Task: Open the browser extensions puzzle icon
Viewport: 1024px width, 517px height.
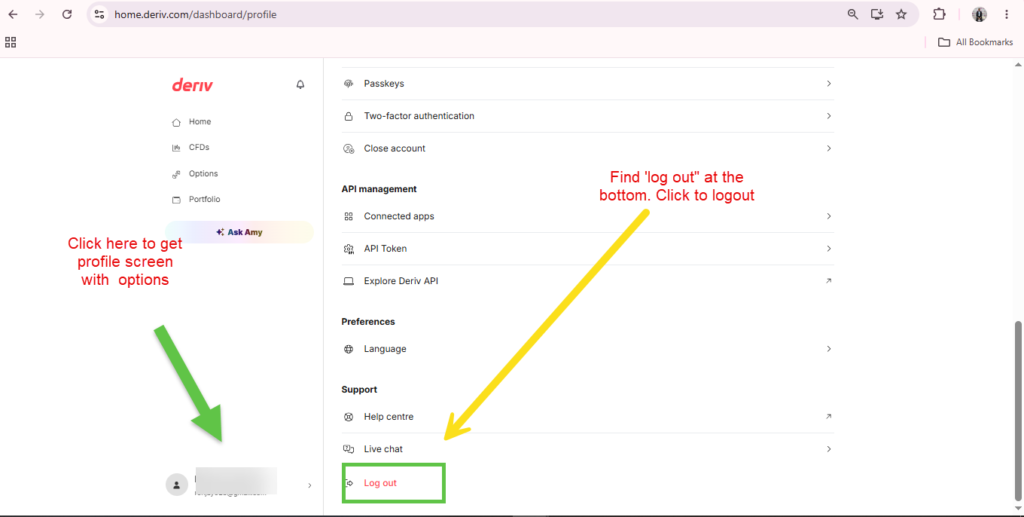Action: click(939, 14)
